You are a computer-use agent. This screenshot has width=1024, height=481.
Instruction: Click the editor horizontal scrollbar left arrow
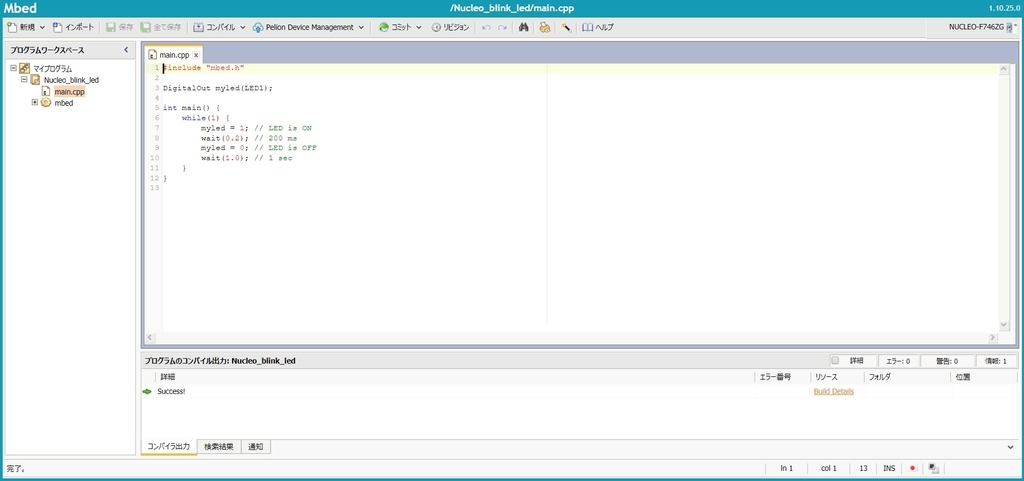click(150, 337)
